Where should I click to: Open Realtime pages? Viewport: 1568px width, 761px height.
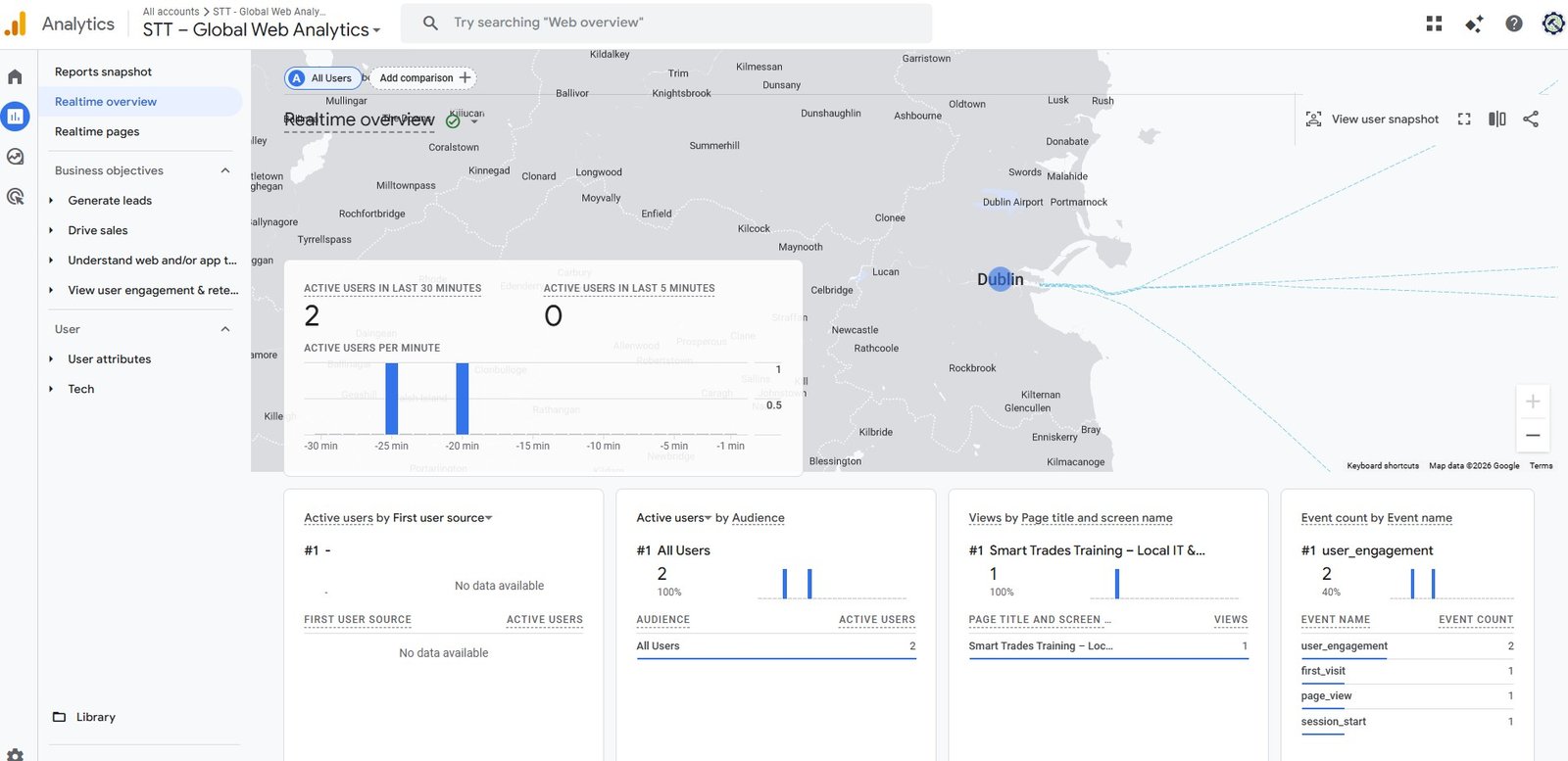click(x=97, y=131)
